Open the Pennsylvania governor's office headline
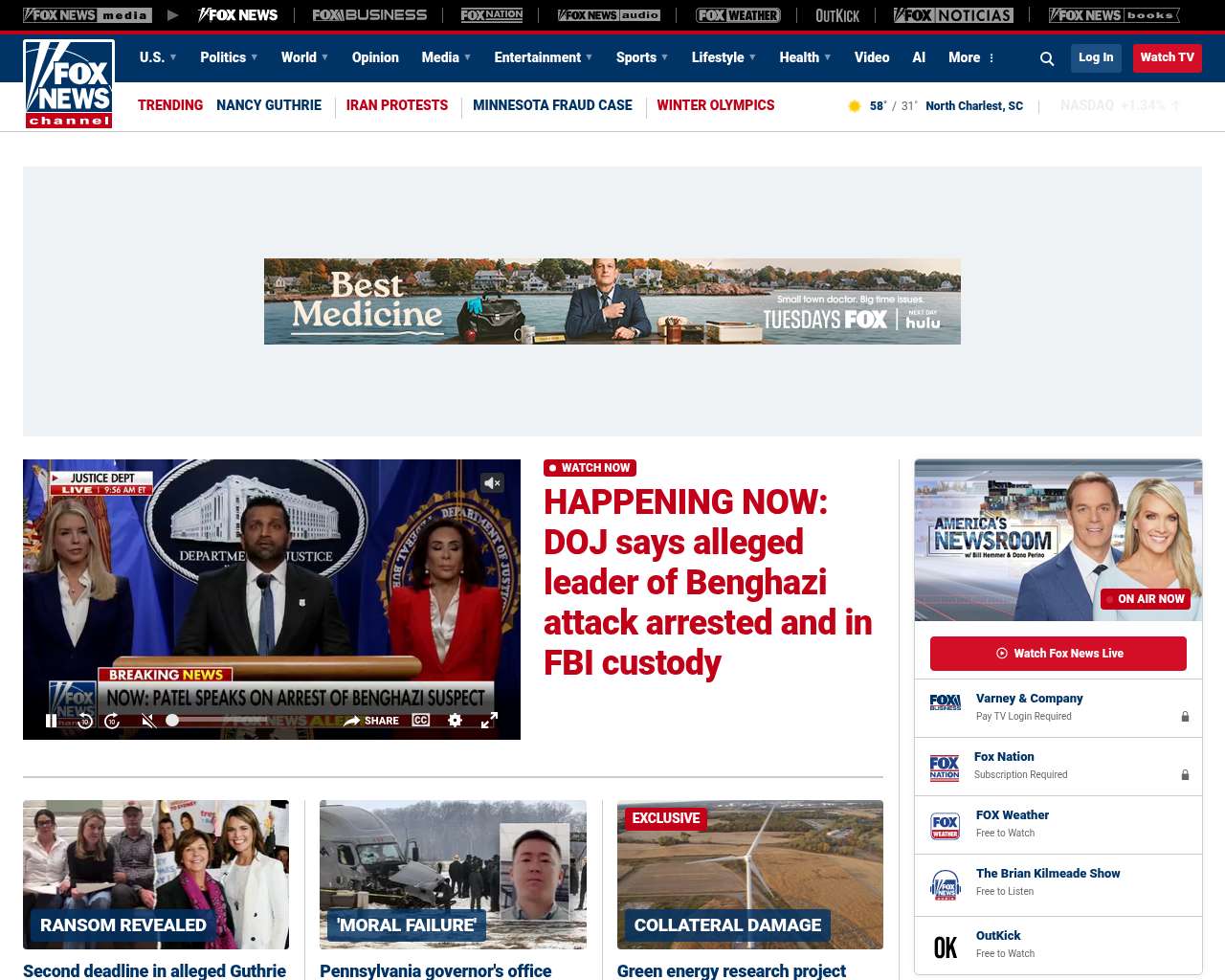Viewport: 1225px width, 980px height. point(435,970)
